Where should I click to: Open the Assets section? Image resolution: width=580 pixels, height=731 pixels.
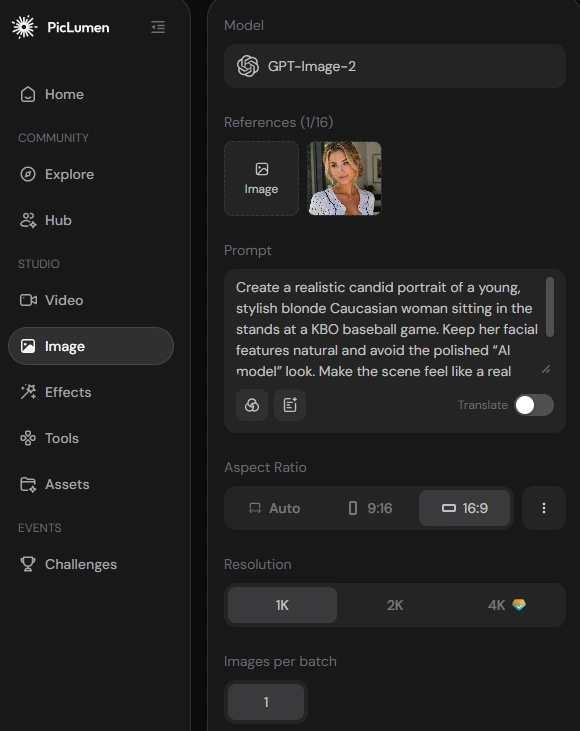55,484
